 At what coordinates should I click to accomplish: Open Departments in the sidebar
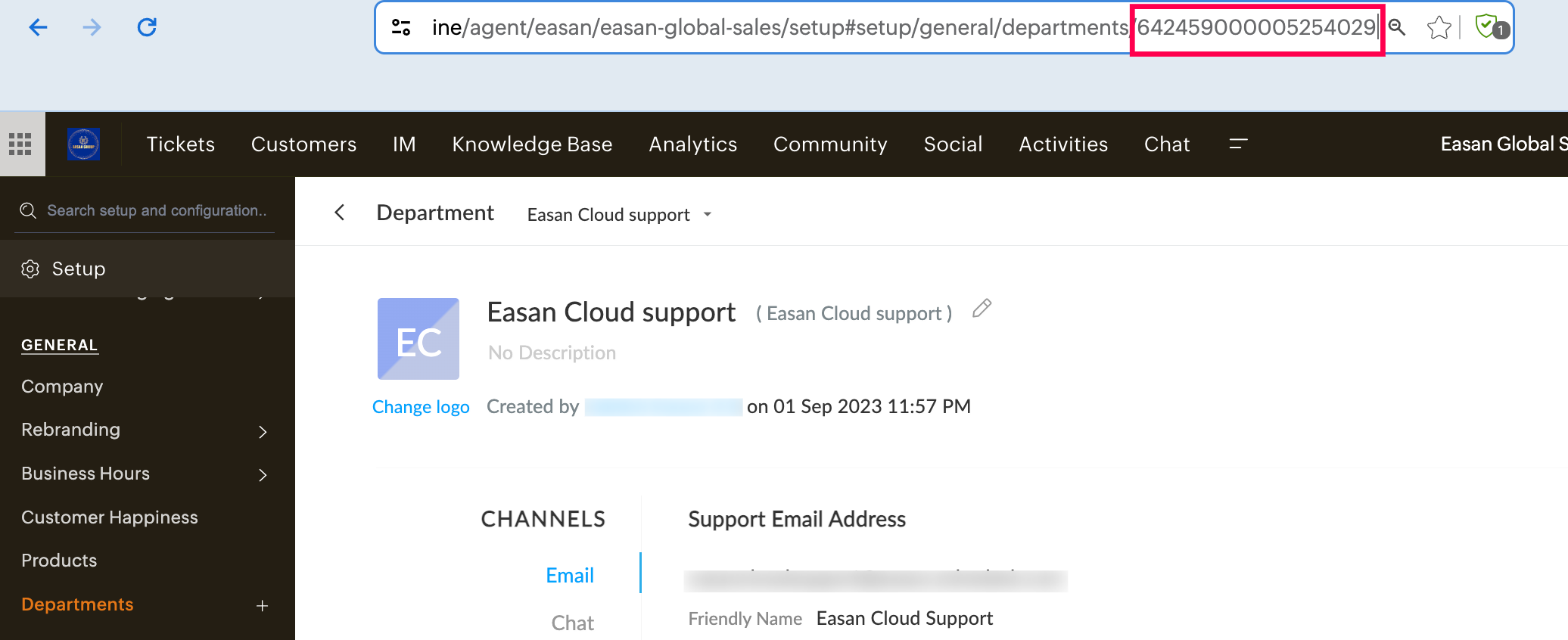(x=77, y=604)
